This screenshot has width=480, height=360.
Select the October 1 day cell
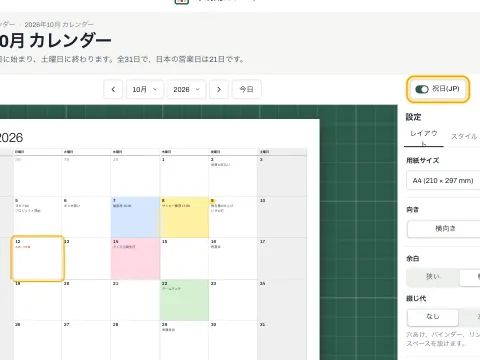pos(184,176)
